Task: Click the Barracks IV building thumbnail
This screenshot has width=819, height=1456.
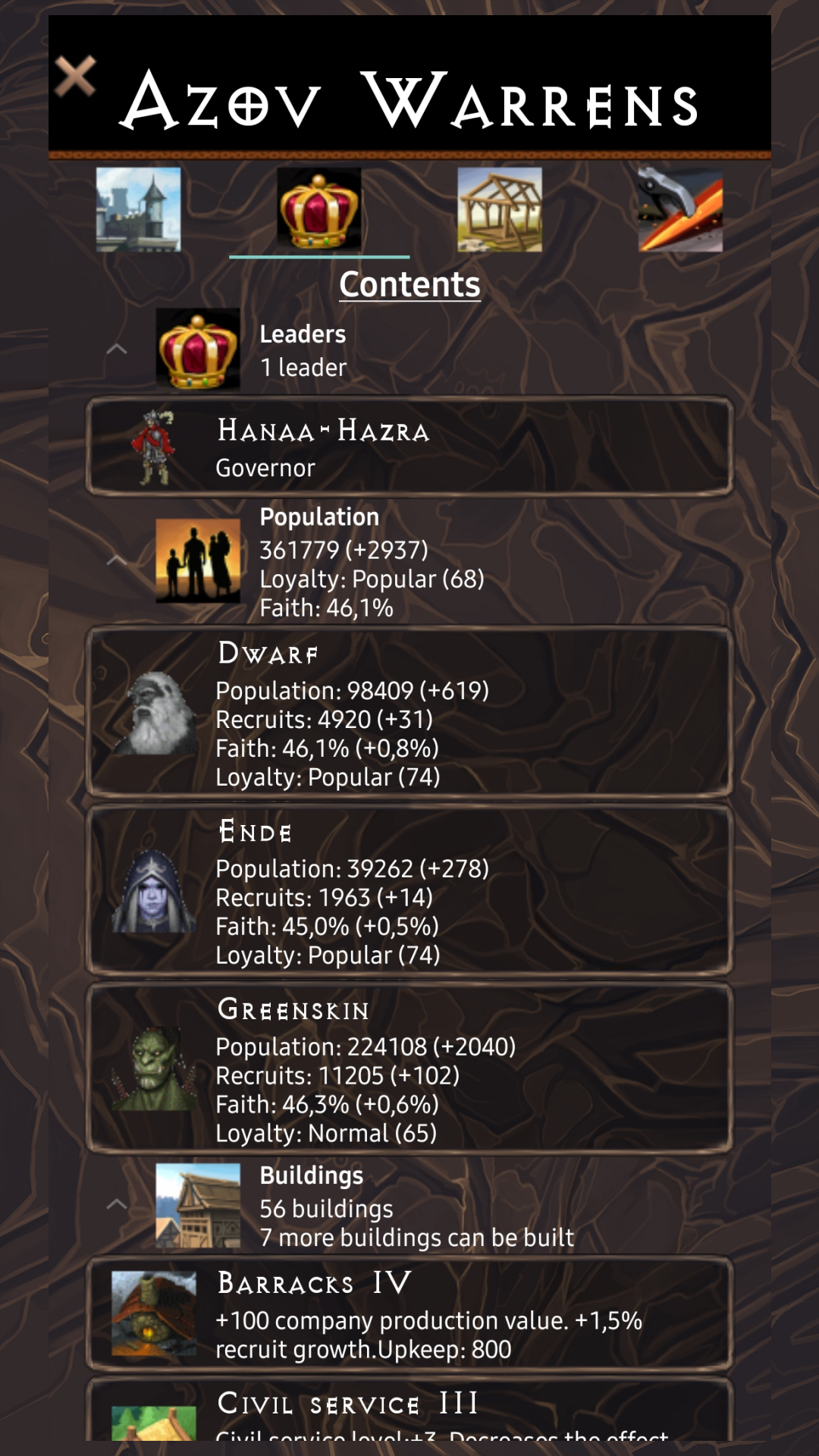Action: pos(154,1314)
